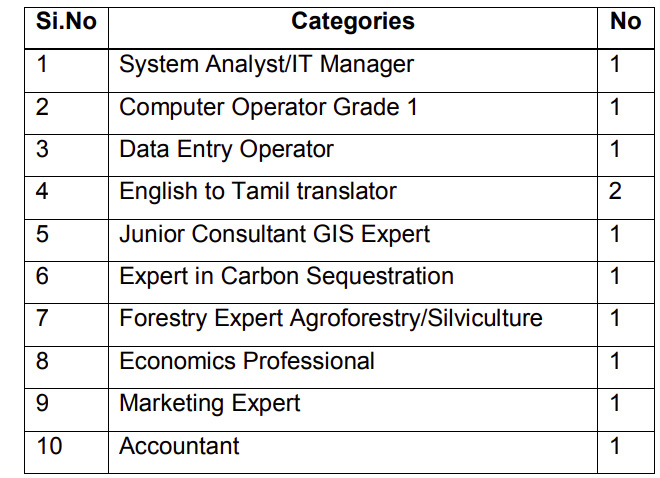Click the Categories column header

click(353, 21)
